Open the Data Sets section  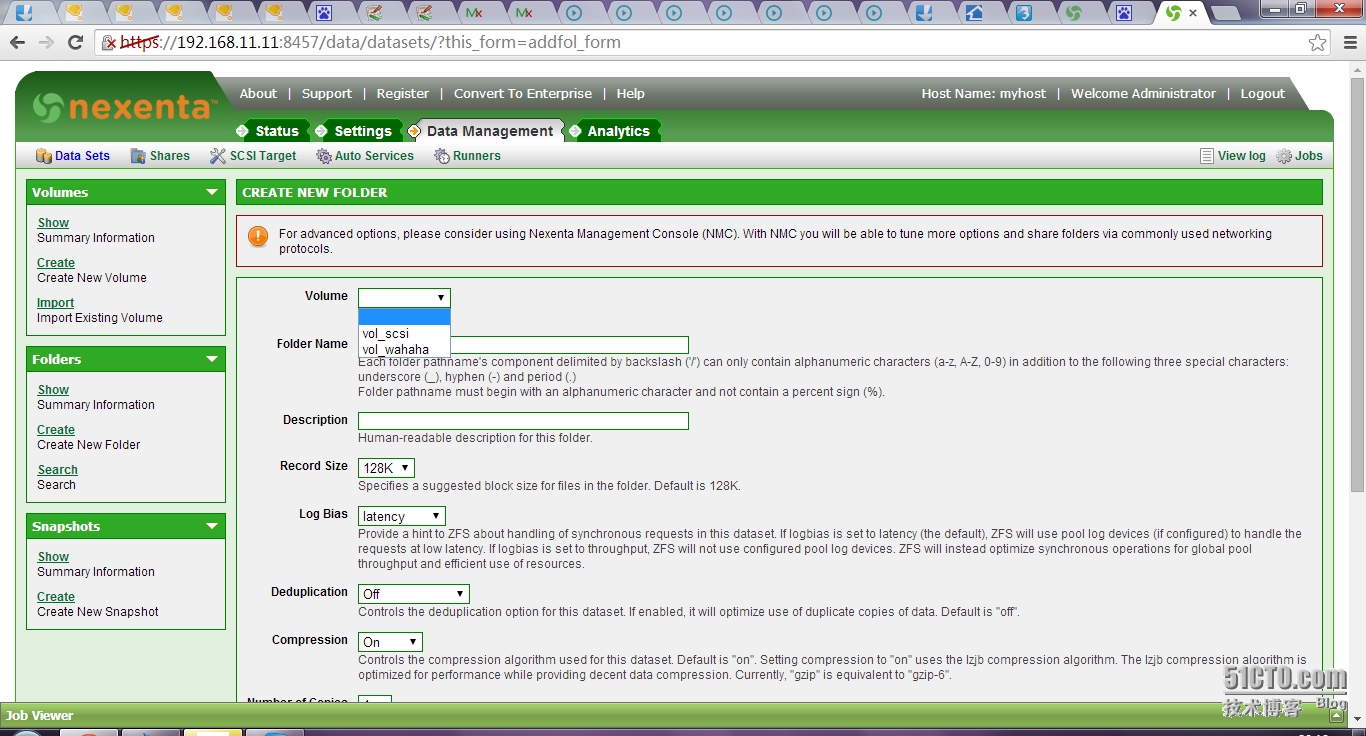[73, 156]
